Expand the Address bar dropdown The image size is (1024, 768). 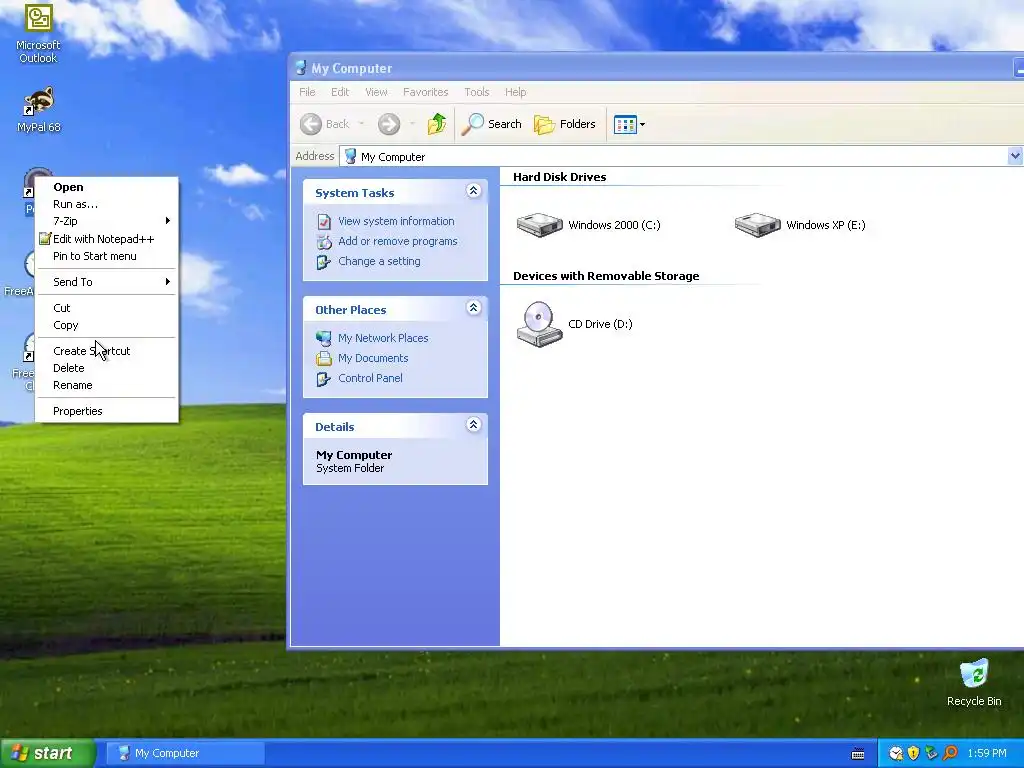click(x=1015, y=156)
